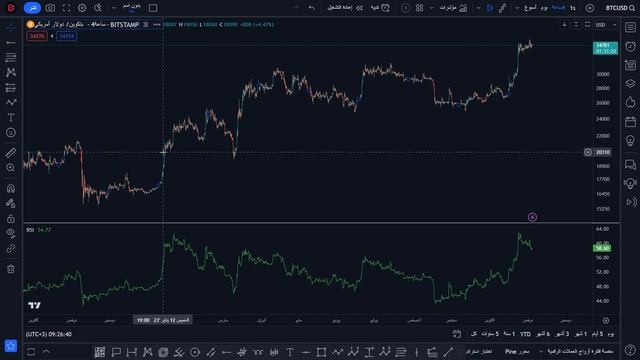
Task: Select the crosshair cursor tool
Action: pos(11,27)
